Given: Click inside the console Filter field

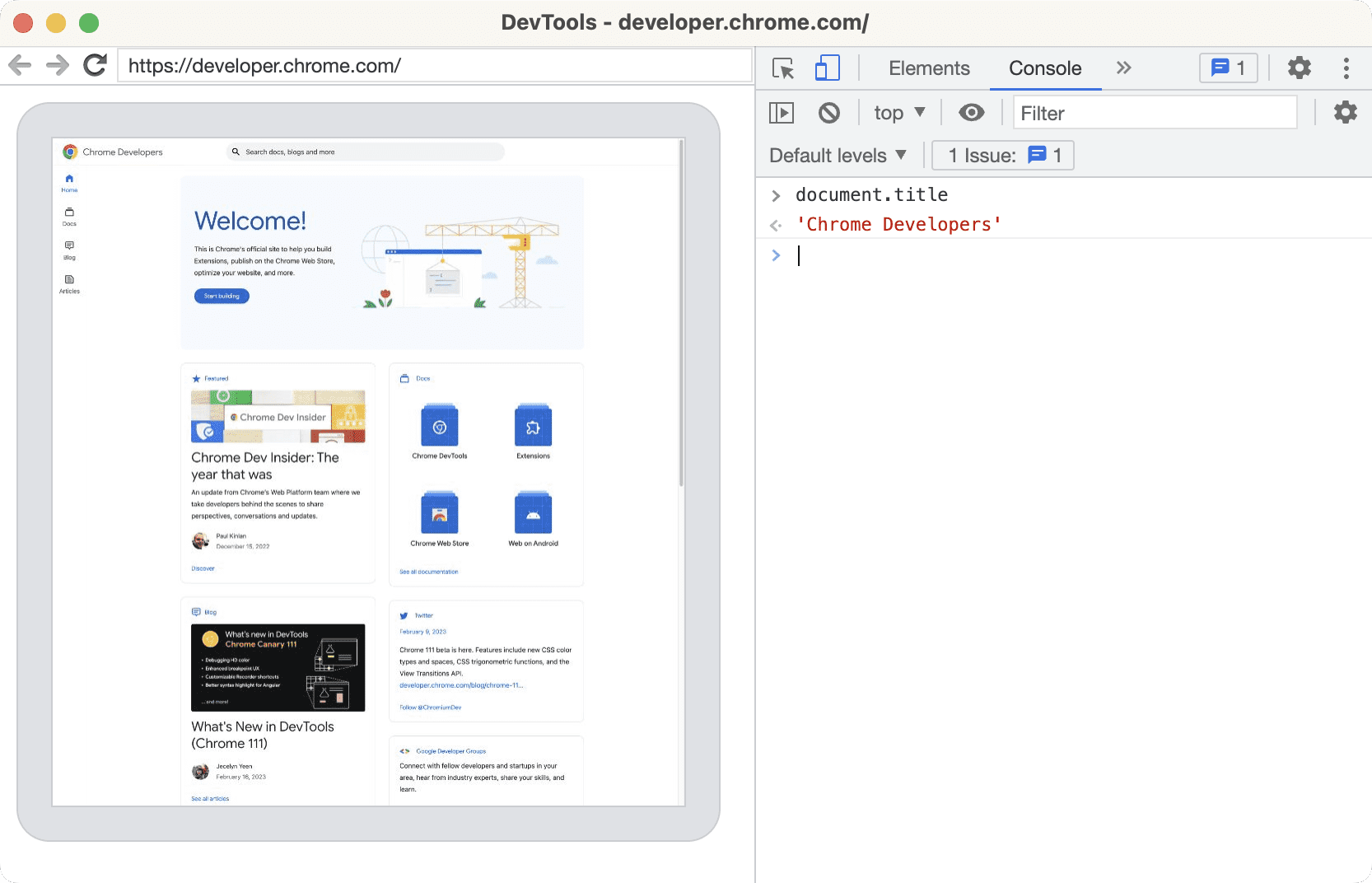Looking at the screenshot, I should [x=1153, y=112].
